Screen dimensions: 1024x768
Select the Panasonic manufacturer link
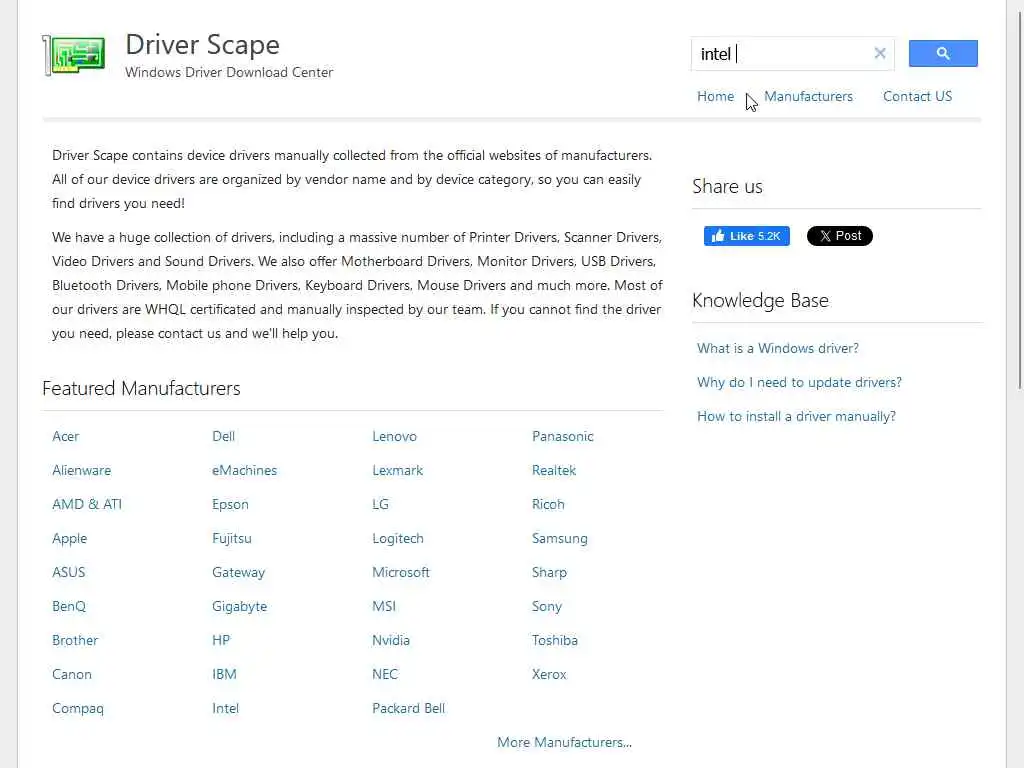tap(562, 436)
